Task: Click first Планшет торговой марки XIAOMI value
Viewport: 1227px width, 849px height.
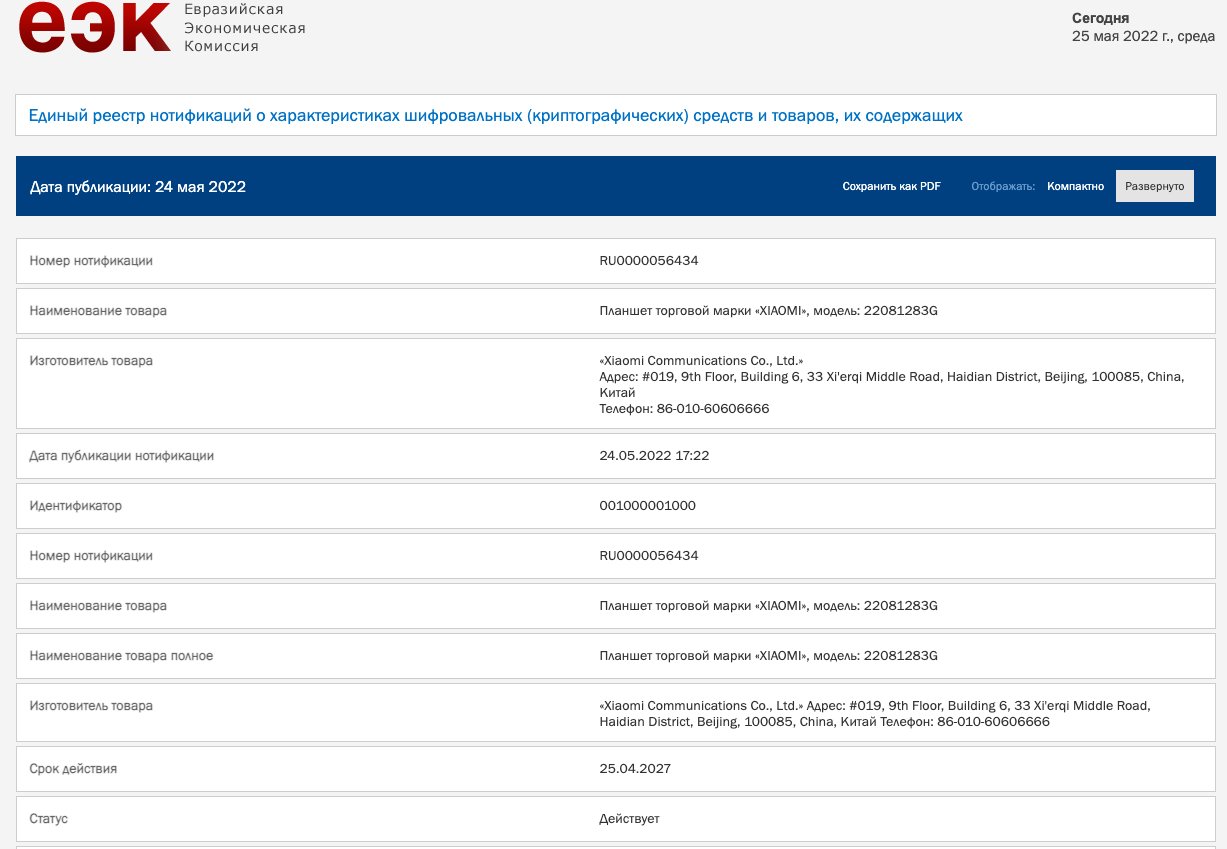Action: pyautogui.click(x=768, y=311)
